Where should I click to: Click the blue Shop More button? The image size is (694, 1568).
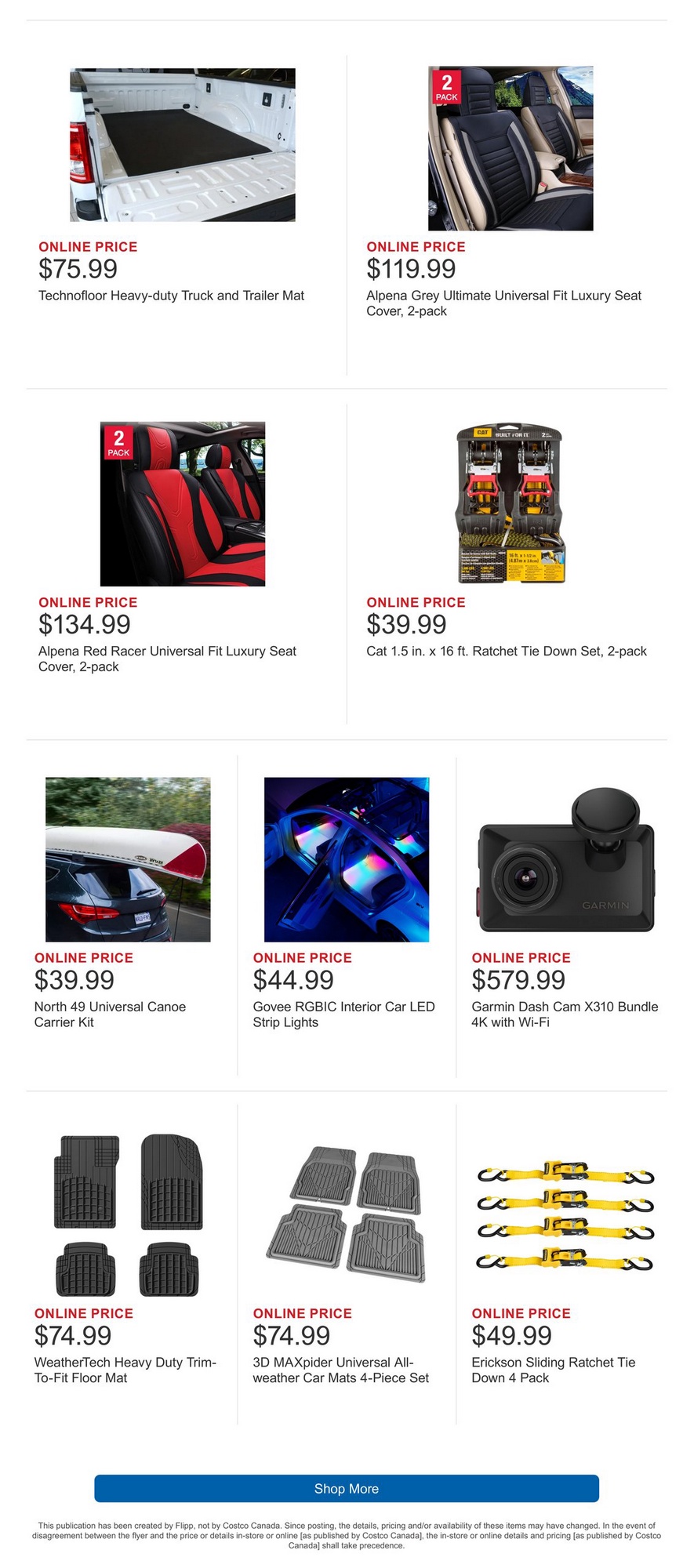347,1488
